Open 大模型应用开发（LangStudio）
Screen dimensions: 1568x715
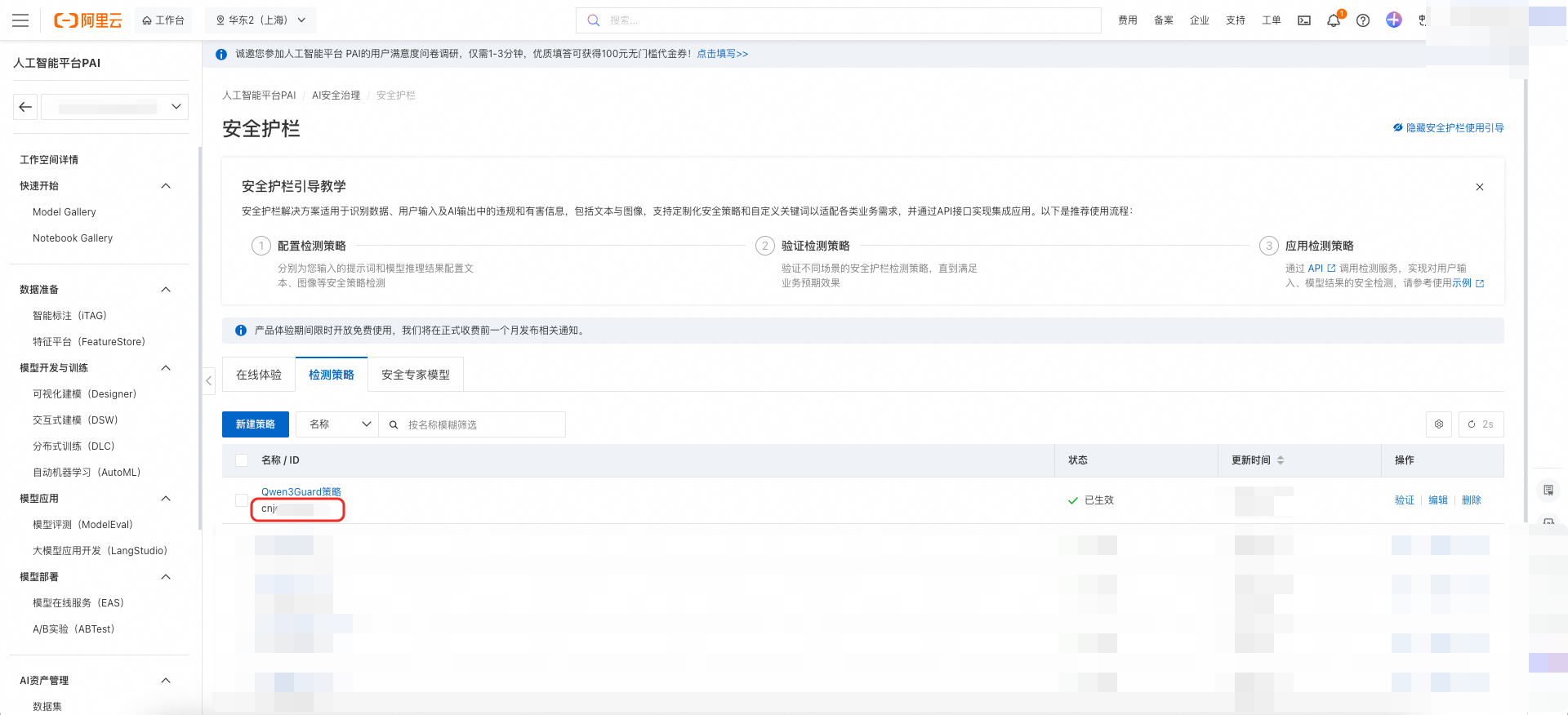click(x=100, y=551)
